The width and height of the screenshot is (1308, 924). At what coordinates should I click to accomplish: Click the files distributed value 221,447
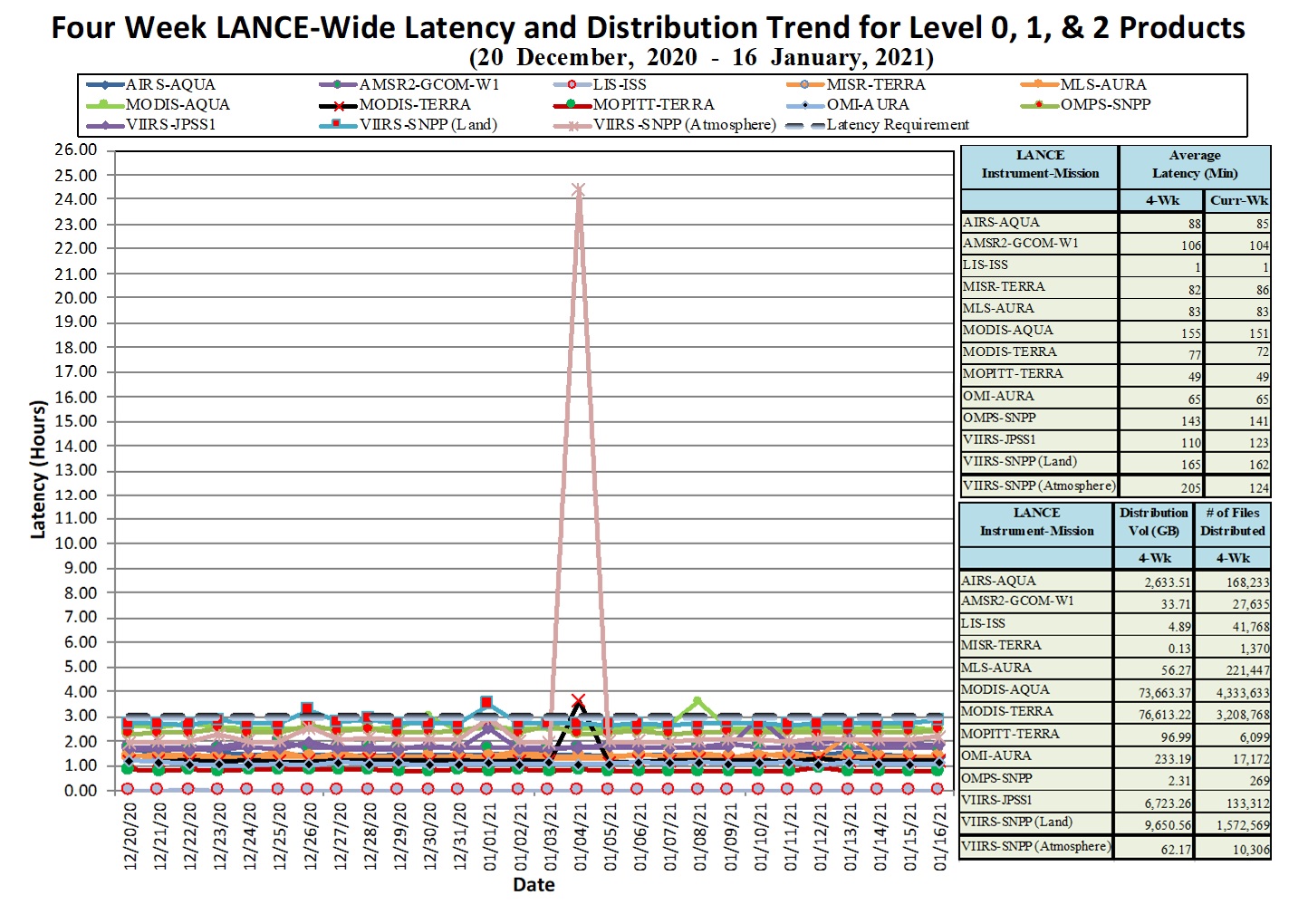(1247, 670)
